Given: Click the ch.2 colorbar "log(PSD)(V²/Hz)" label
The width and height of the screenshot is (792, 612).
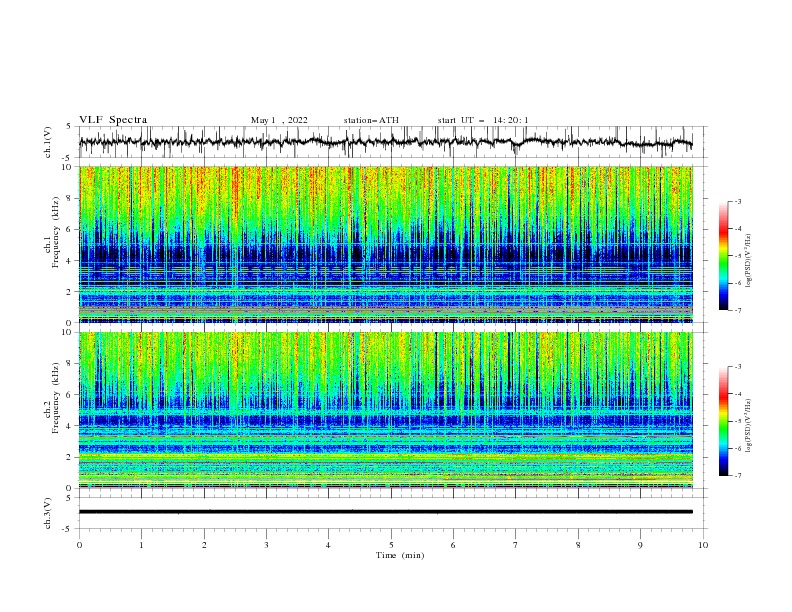Looking at the screenshot, I should click(748, 426).
